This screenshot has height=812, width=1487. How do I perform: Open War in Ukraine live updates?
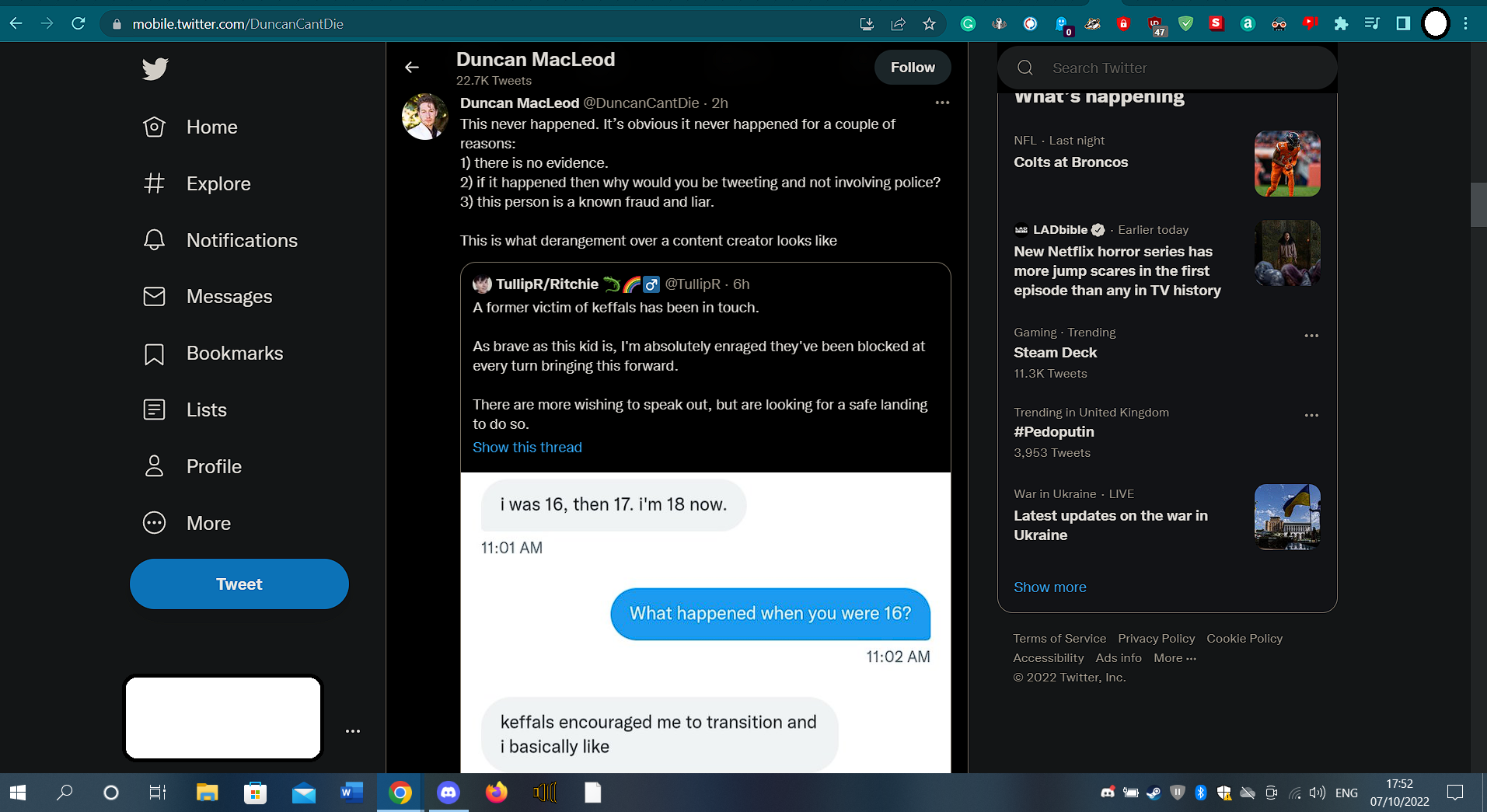pyautogui.click(x=1111, y=525)
